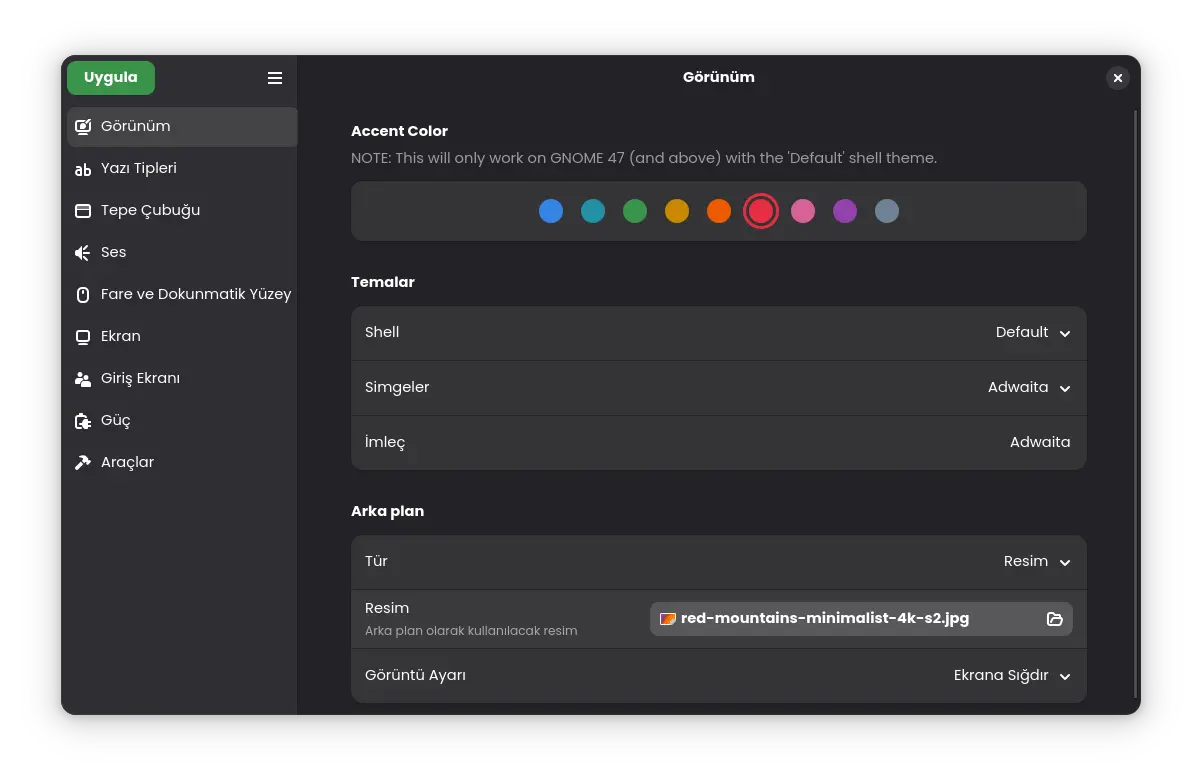Switch to Yazı Tipleri page
This screenshot has width=1202, height=782.
182,169
